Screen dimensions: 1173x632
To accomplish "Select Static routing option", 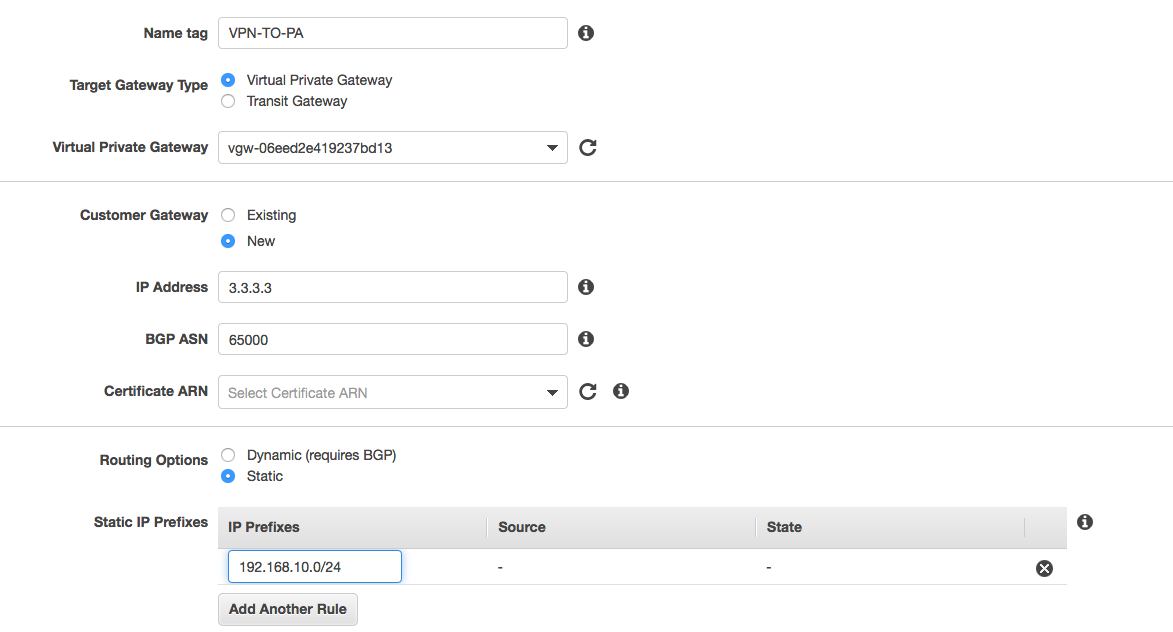I will point(228,476).
